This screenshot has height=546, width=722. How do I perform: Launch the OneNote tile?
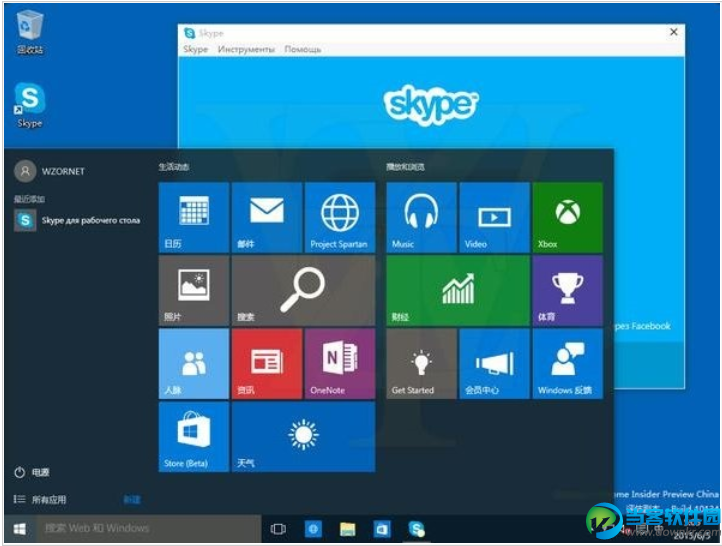340,364
